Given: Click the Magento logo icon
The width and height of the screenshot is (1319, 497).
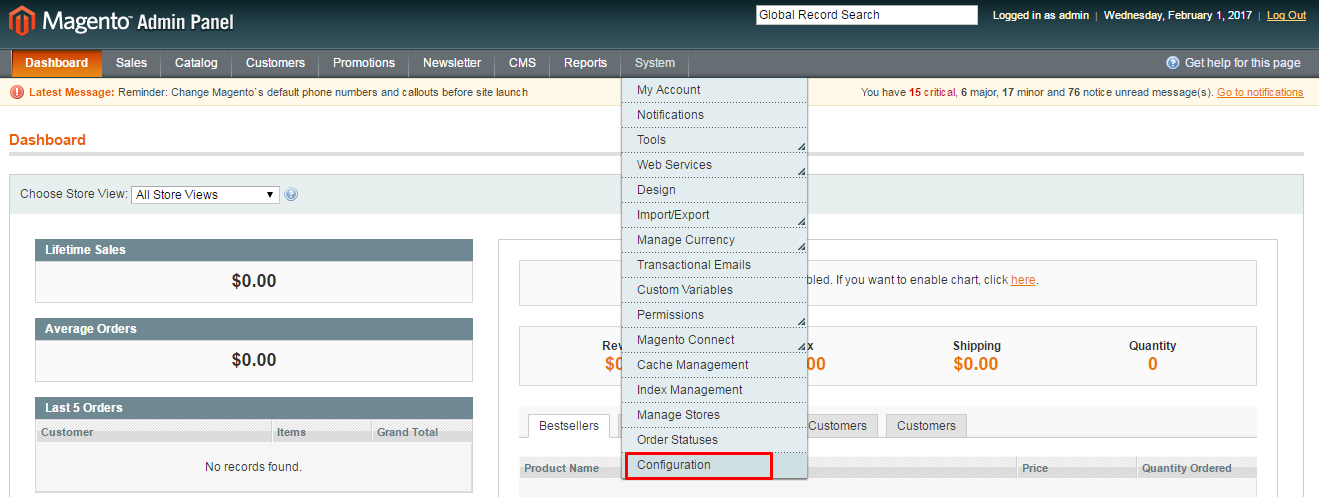Looking at the screenshot, I should 22,20.
